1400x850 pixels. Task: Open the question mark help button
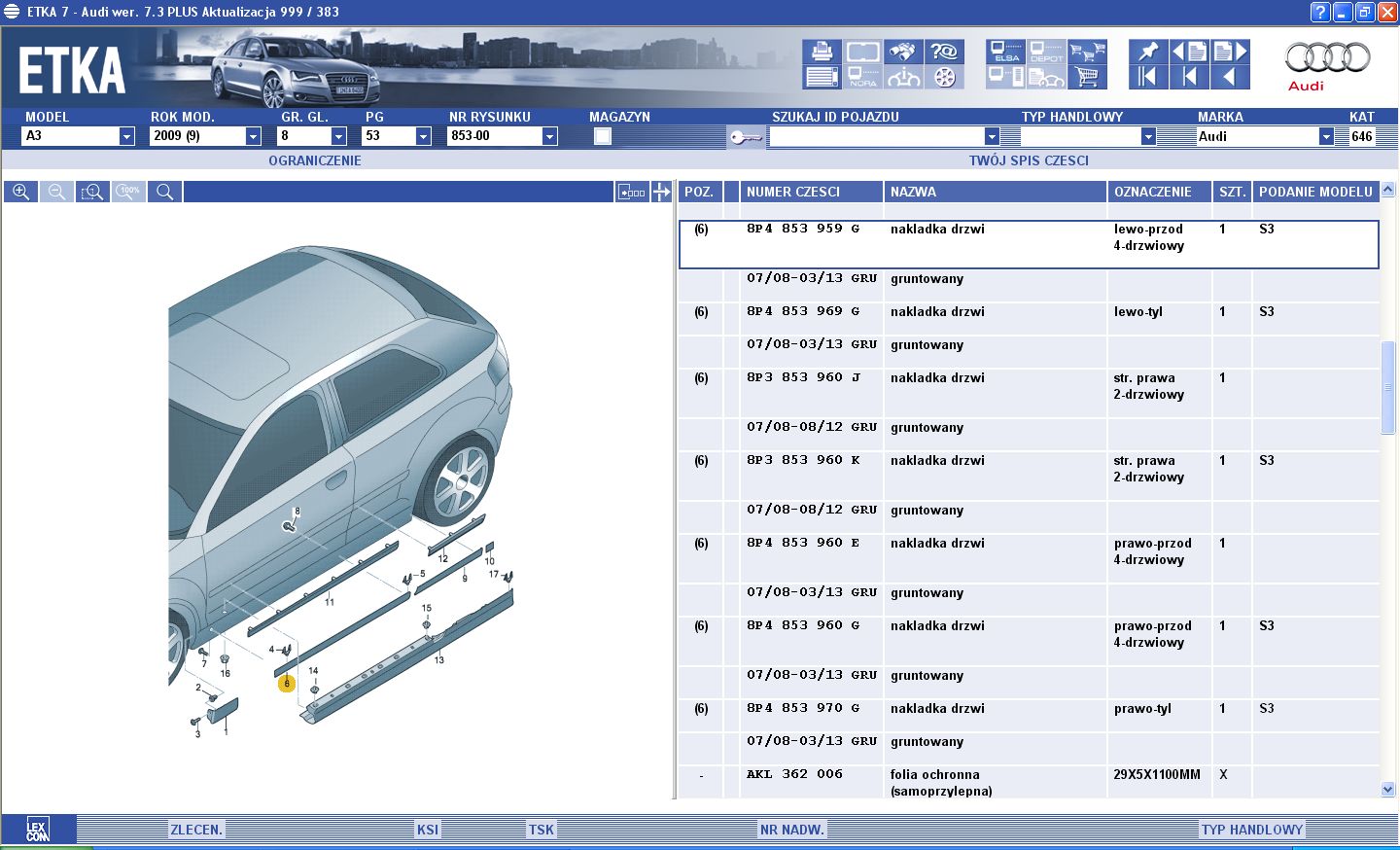coord(1319,12)
